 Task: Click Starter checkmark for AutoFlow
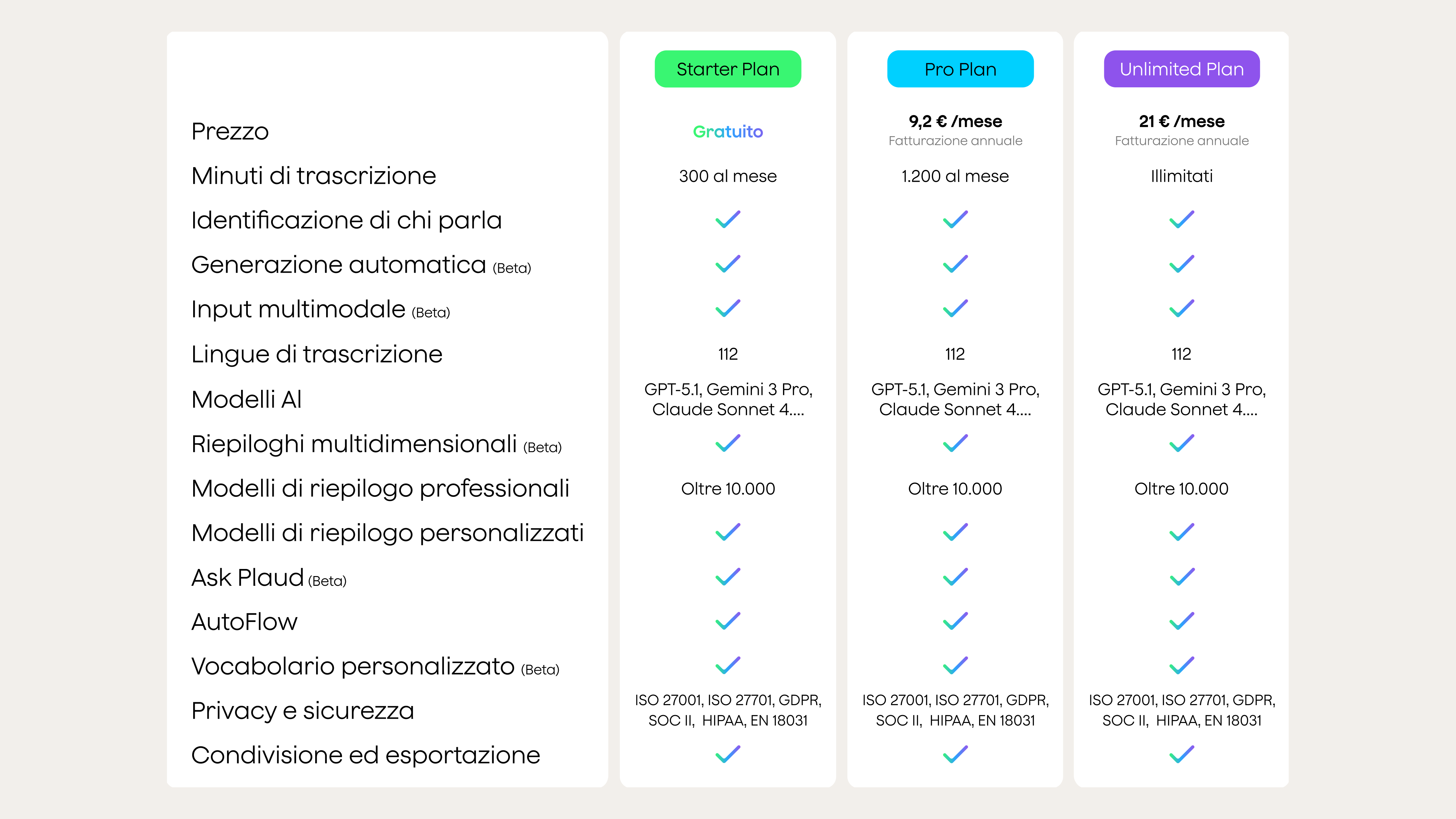point(727,621)
